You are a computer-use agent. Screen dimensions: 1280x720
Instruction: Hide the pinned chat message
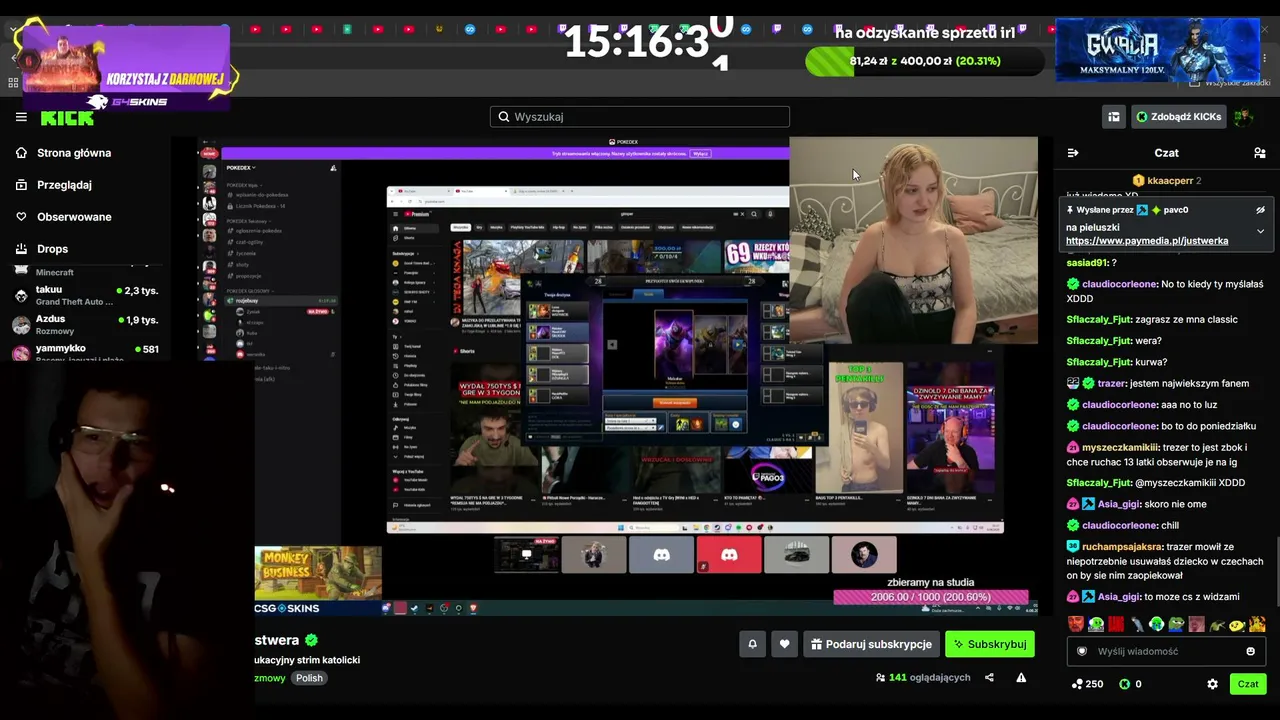click(1260, 210)
